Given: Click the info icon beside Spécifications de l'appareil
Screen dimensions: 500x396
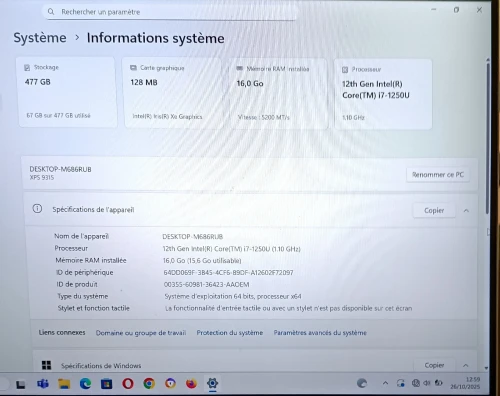Looking at the screenshot, I should click(37, 209).
